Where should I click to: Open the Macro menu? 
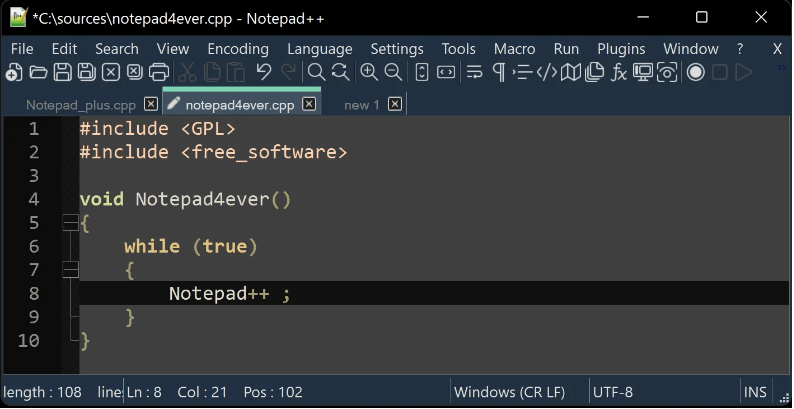(514, 49)
